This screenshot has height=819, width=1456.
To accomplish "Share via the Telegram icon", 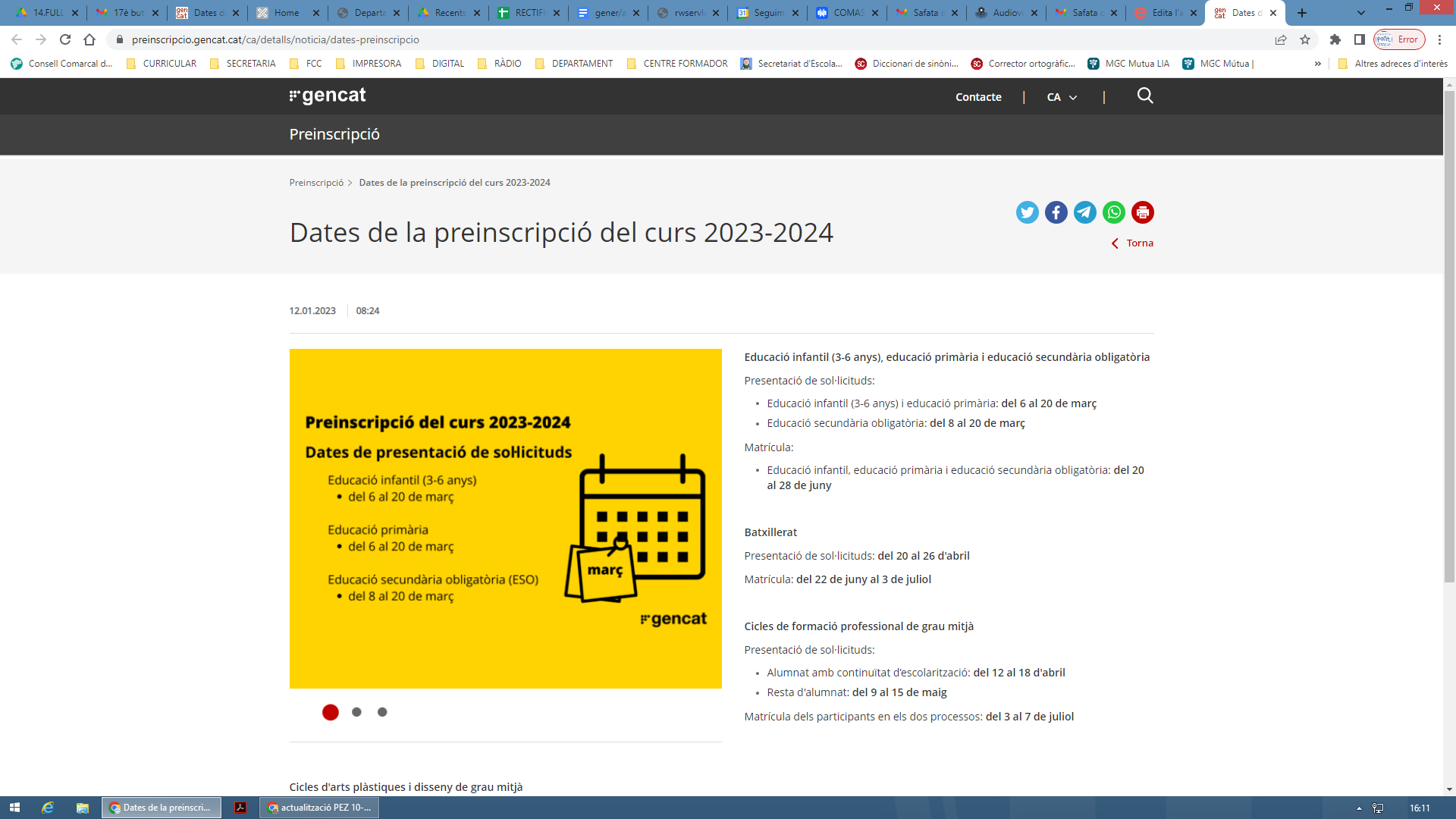I will (x=1084, y=212).
